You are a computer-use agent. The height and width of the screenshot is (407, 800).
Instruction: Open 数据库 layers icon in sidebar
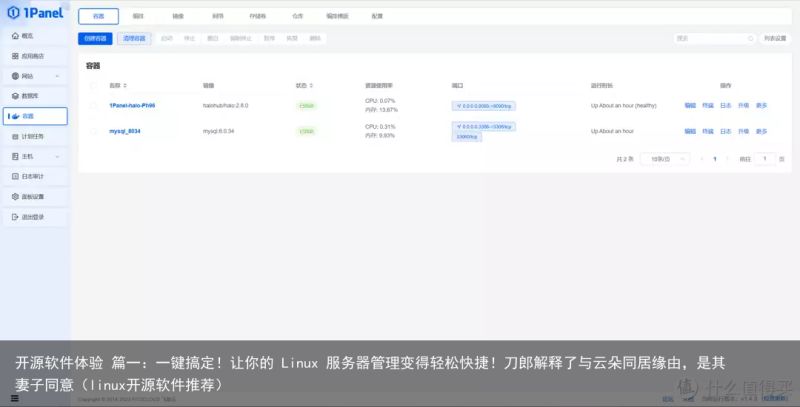pyautogui.click(x=15, y=96)
